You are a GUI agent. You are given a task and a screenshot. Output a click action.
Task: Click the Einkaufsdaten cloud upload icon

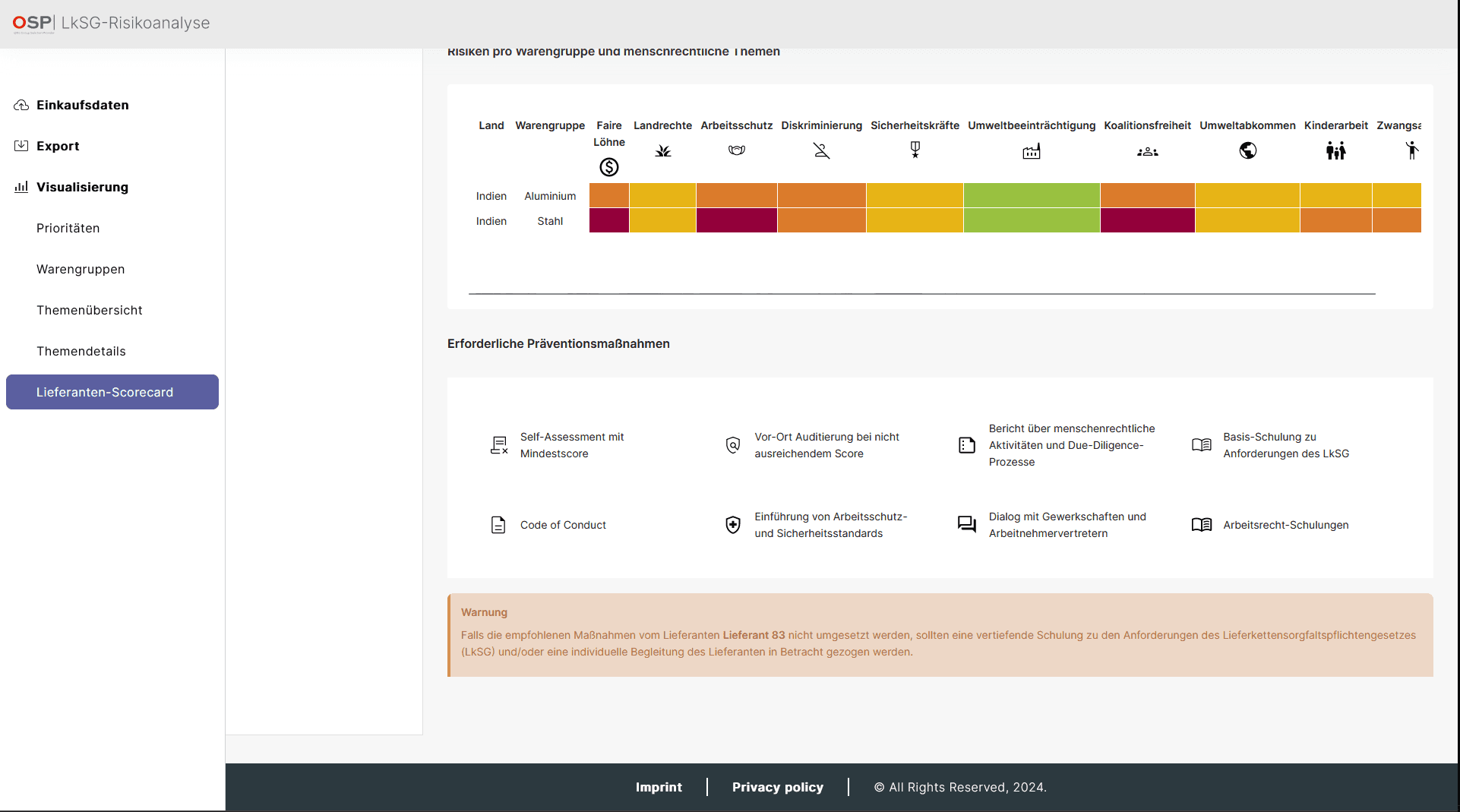(21, 105)
